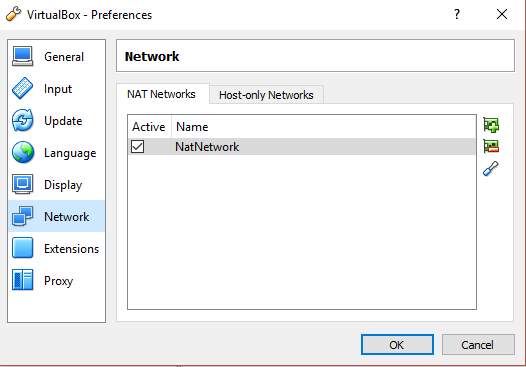Open Display preferences screen icon
Screen dimensions: 526x367
point(22,184)
